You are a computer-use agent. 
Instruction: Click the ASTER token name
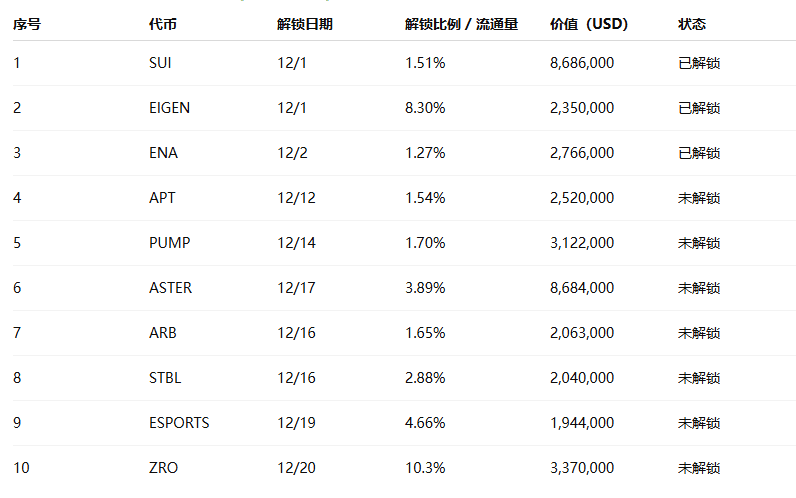point(170,288)
